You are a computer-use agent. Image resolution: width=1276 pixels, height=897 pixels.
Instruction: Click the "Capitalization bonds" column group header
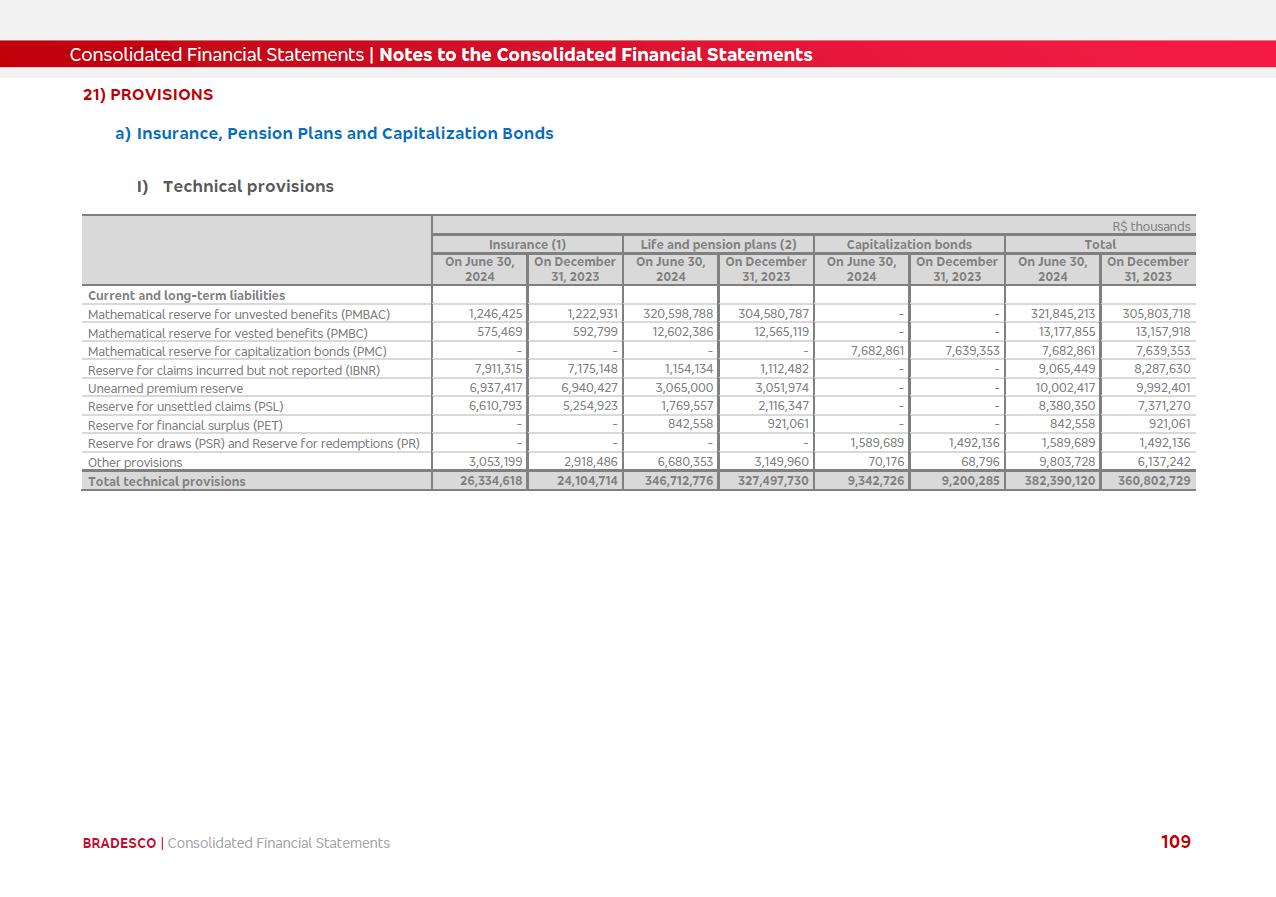tap(908, 244)
